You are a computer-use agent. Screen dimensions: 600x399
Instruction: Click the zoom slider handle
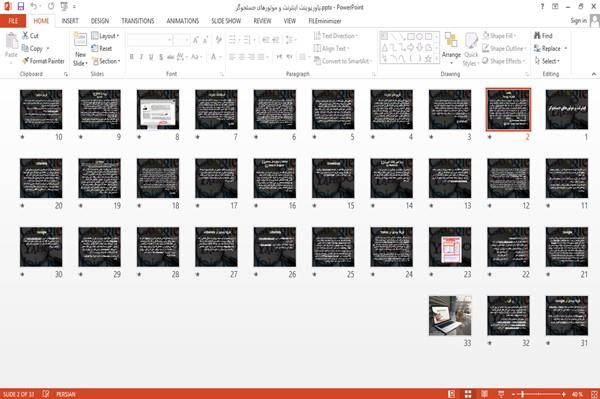click(523, 394)
